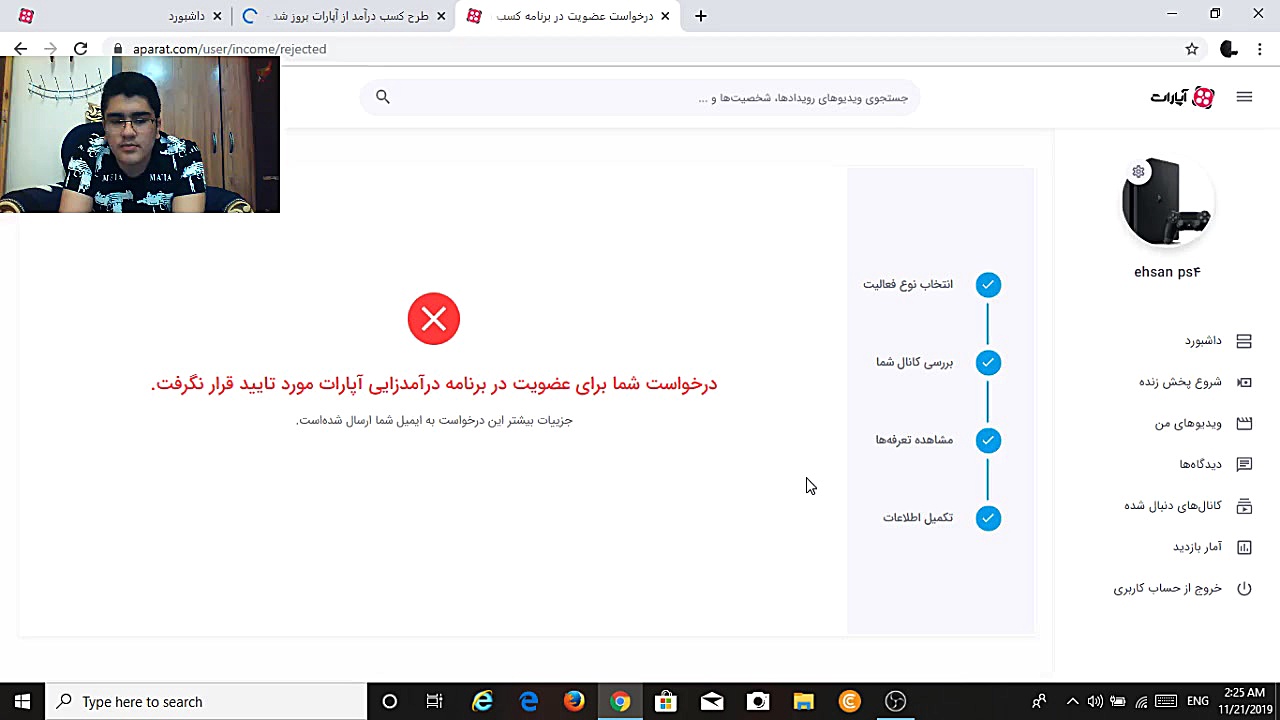
Task: Click the ehsan ps4 channel name
Action: point(1167,271)
